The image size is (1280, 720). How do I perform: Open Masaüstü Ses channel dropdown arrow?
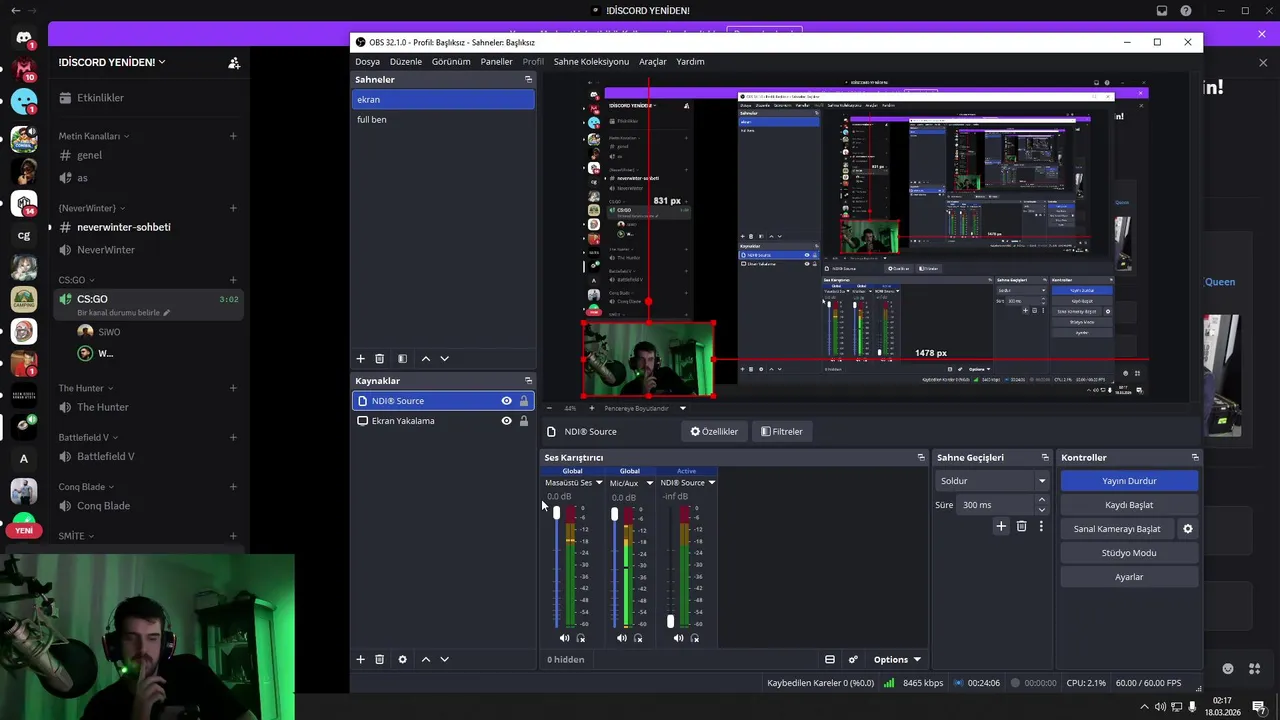(599, 483)
